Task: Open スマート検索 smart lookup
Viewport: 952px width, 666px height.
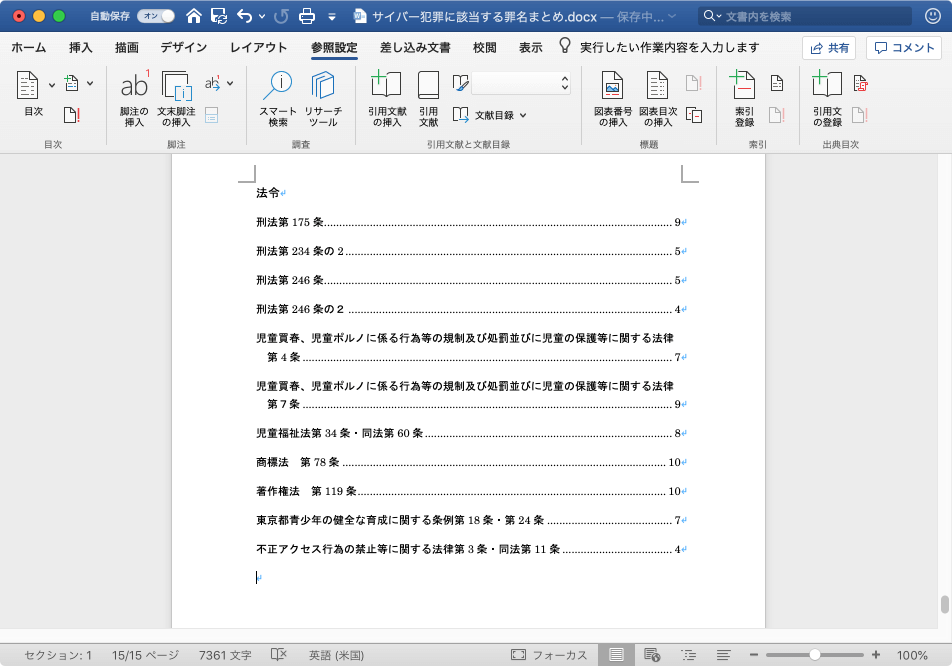Action: (277, 99)
